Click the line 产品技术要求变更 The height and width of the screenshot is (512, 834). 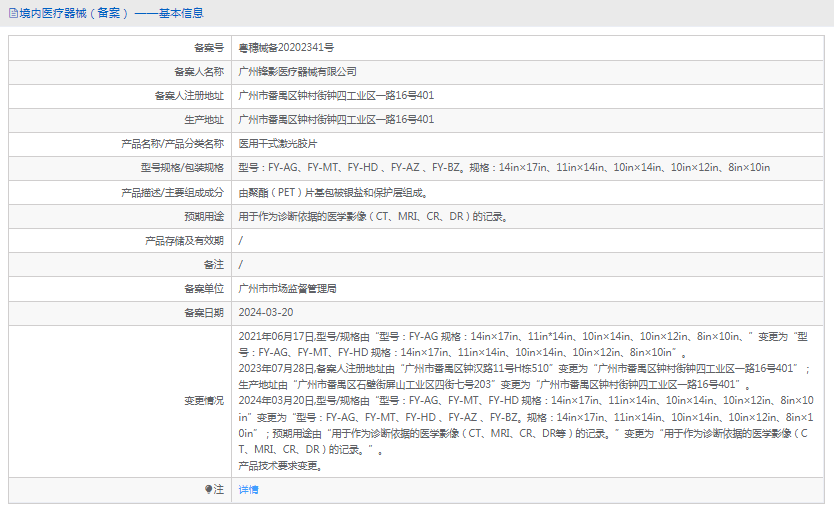[280, 466]
